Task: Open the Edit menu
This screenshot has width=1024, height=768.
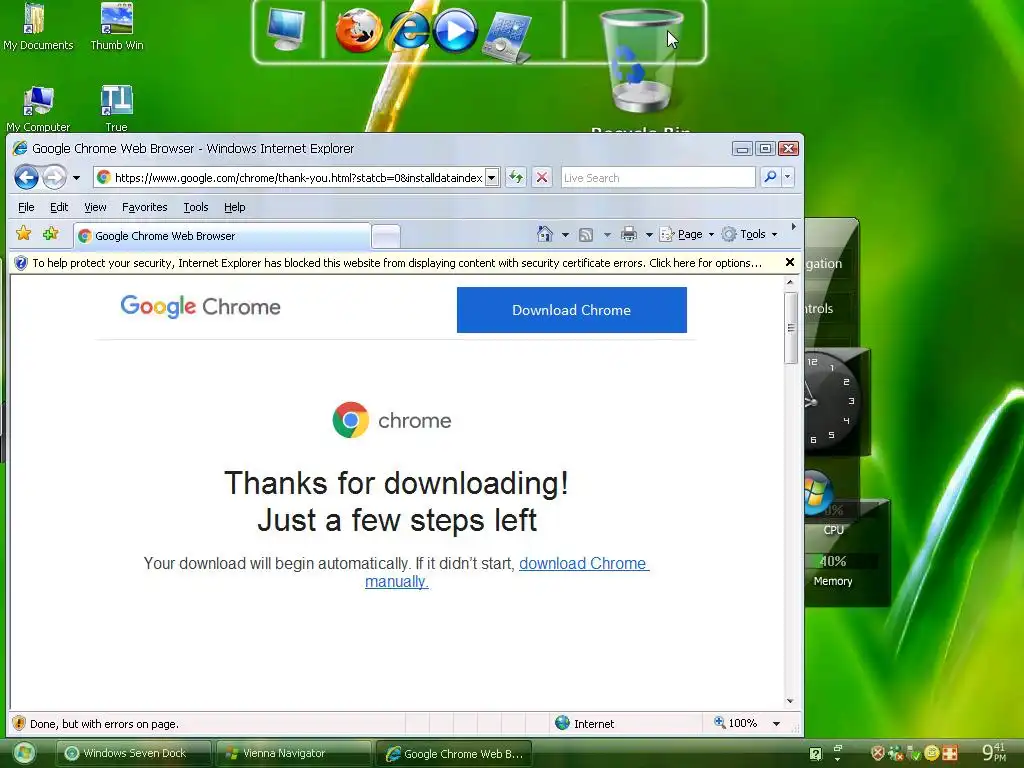Action: click(x=59, y=207)
